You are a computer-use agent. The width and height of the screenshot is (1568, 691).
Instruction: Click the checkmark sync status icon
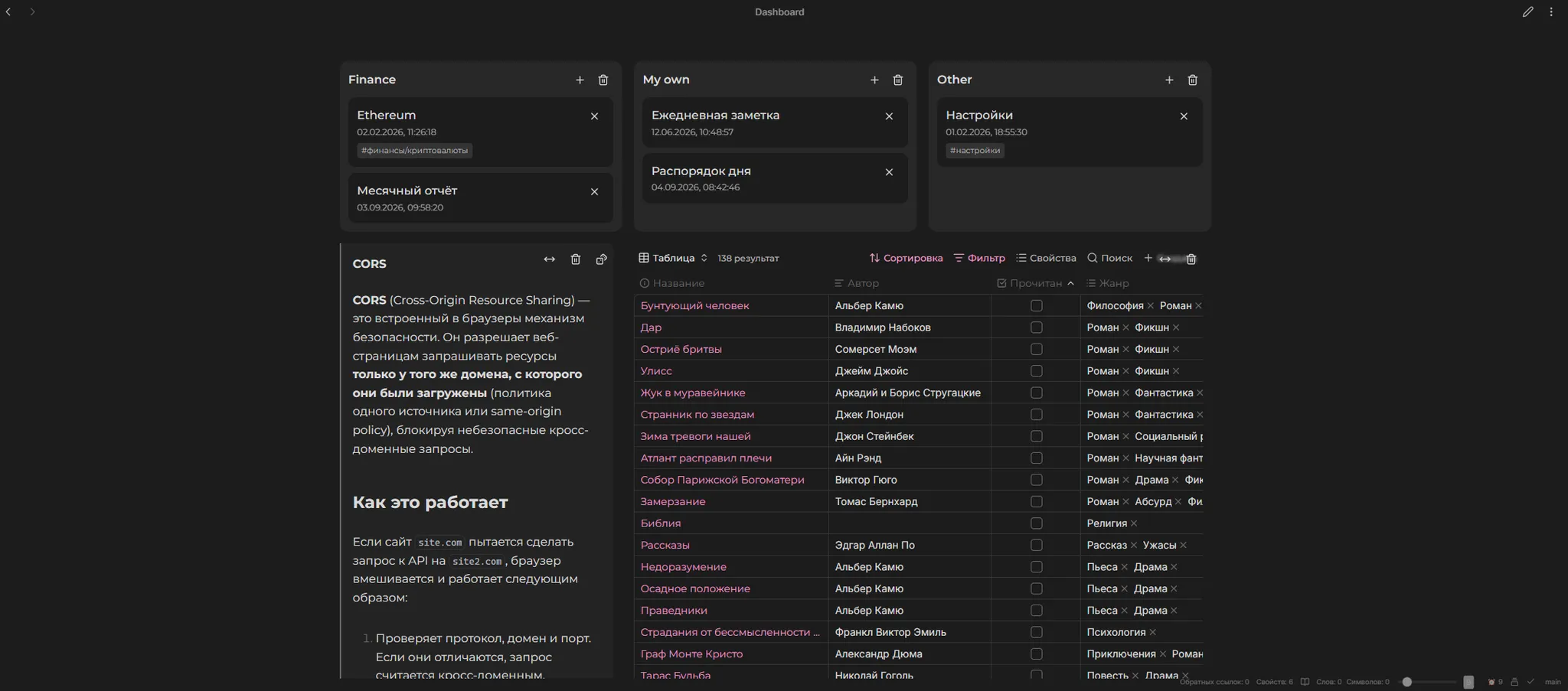[1530, 681]
